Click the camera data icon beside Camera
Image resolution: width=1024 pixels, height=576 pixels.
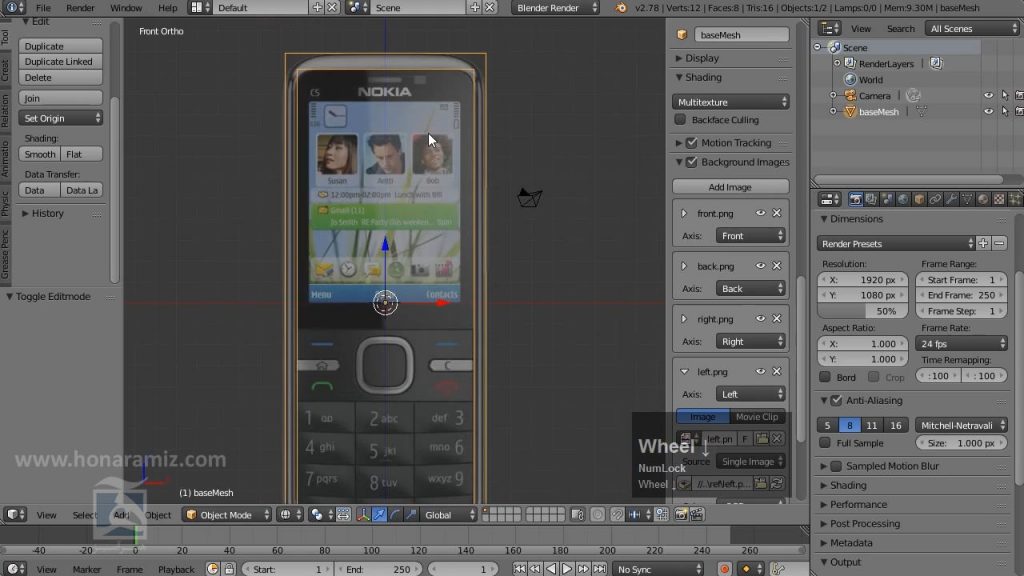point(913,95)
